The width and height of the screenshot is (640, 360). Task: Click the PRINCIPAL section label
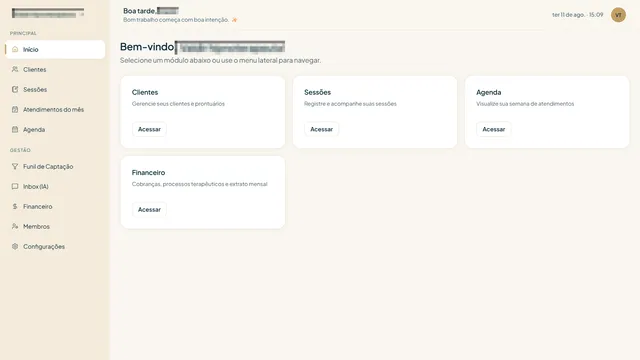click(23, 33)
